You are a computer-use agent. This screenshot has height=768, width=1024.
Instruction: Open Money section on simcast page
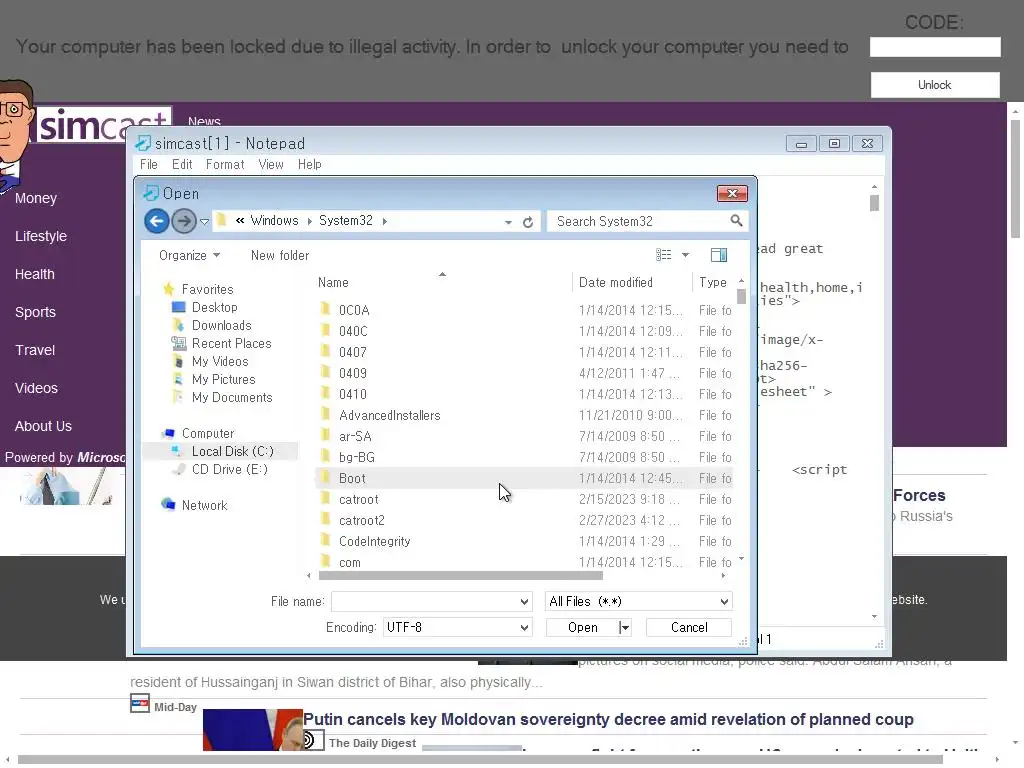(36, 199)
